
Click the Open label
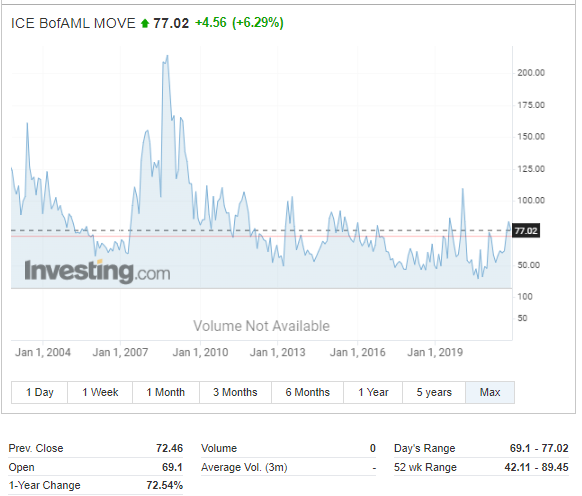pos(22,467)
